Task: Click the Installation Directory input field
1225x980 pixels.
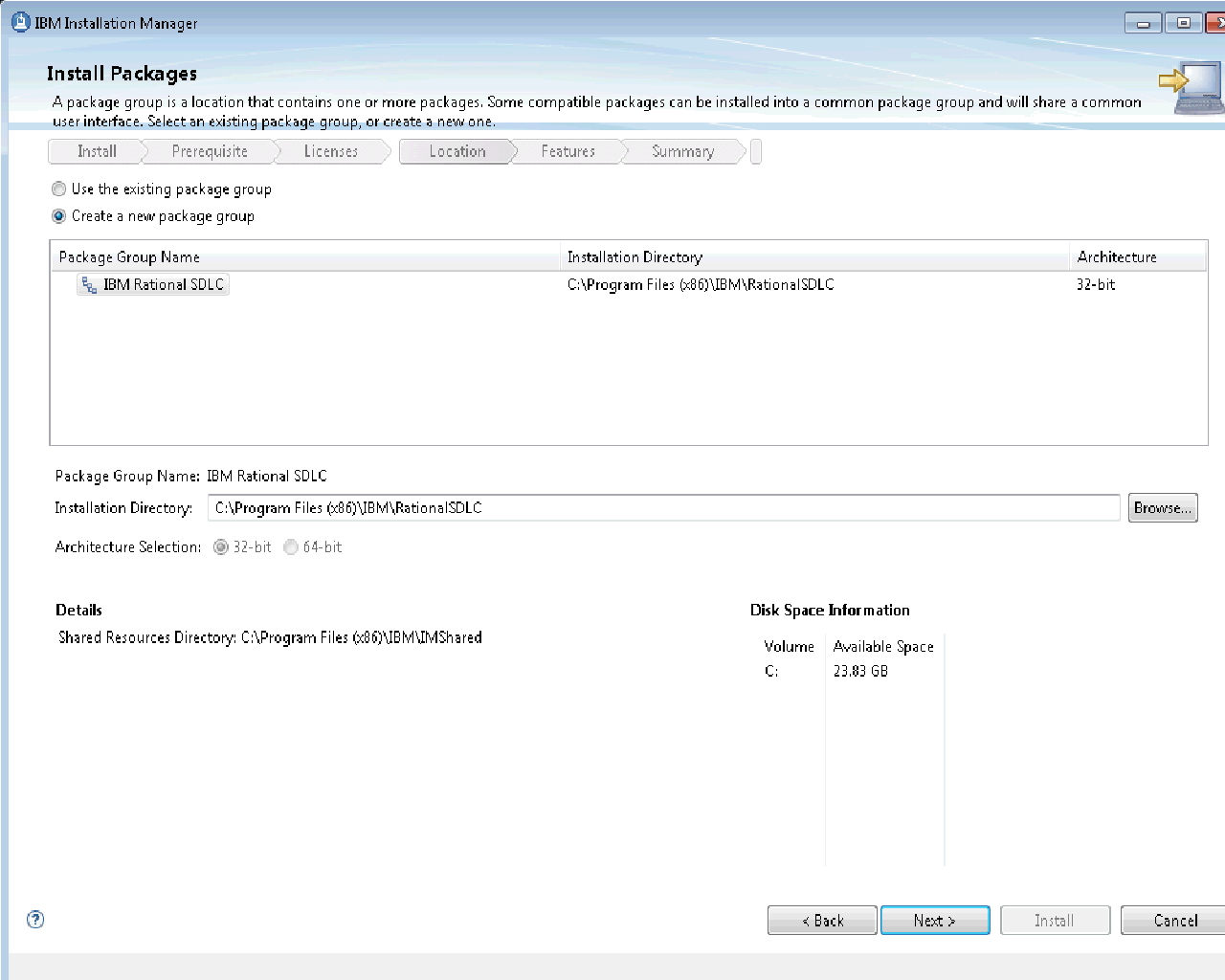Action: pos(663,508)
